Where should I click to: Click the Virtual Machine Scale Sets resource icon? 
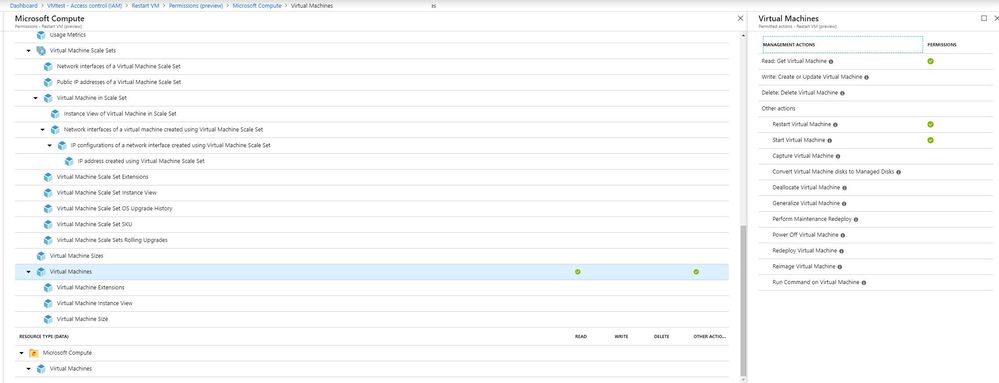tap(41, 50)
